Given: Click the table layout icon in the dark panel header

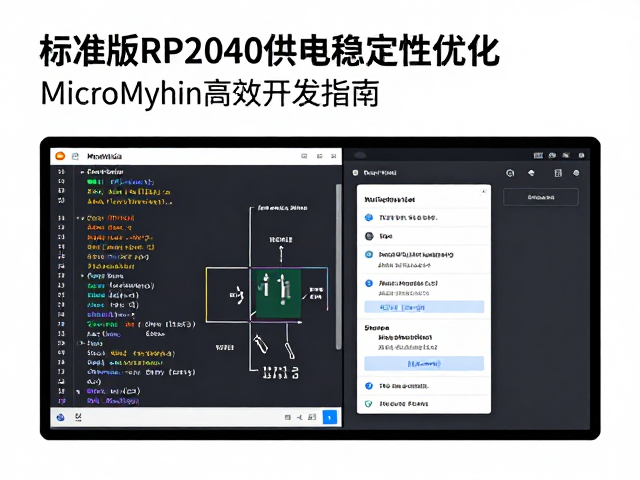Looking at the screenshot, I should (558, 173).
